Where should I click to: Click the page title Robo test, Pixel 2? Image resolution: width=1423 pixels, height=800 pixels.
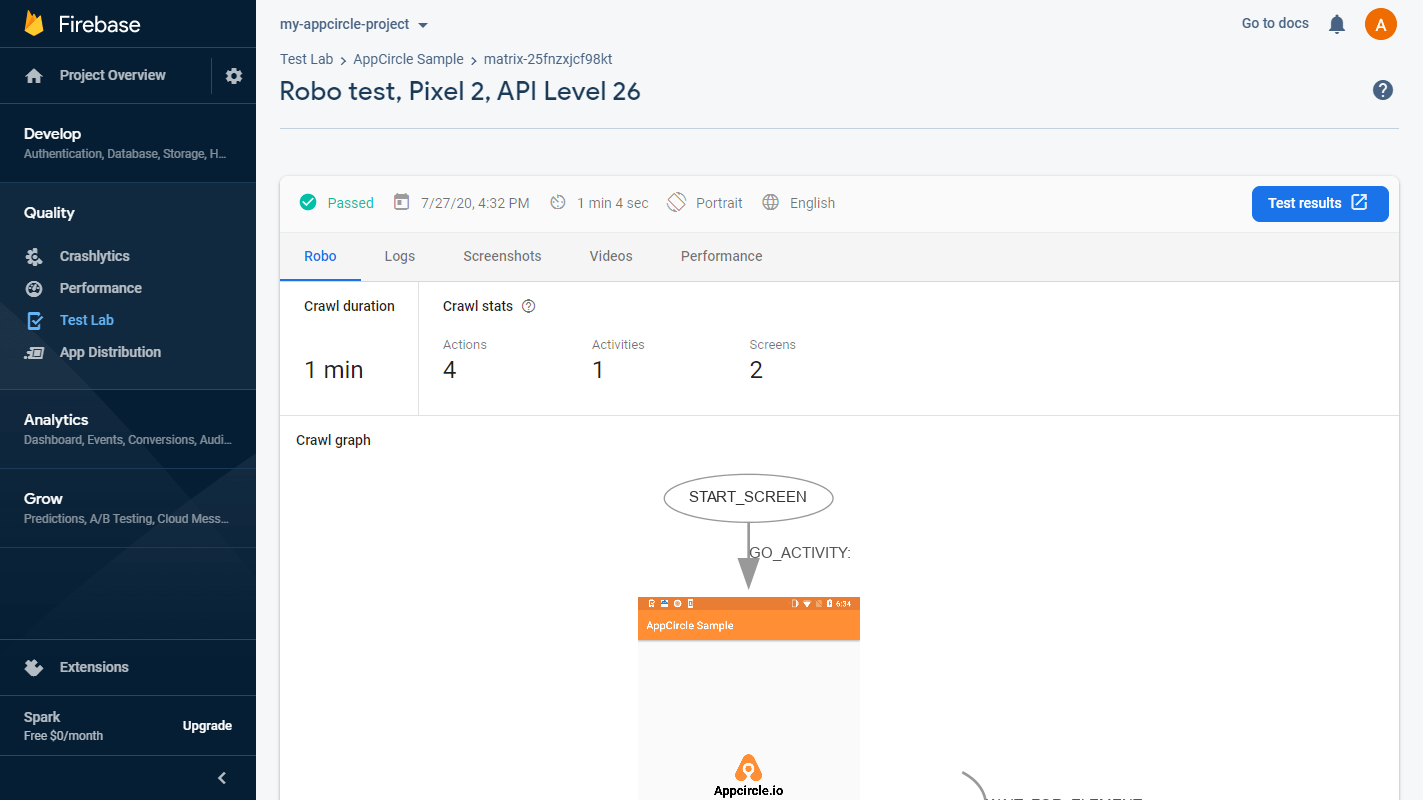point(460,91)
